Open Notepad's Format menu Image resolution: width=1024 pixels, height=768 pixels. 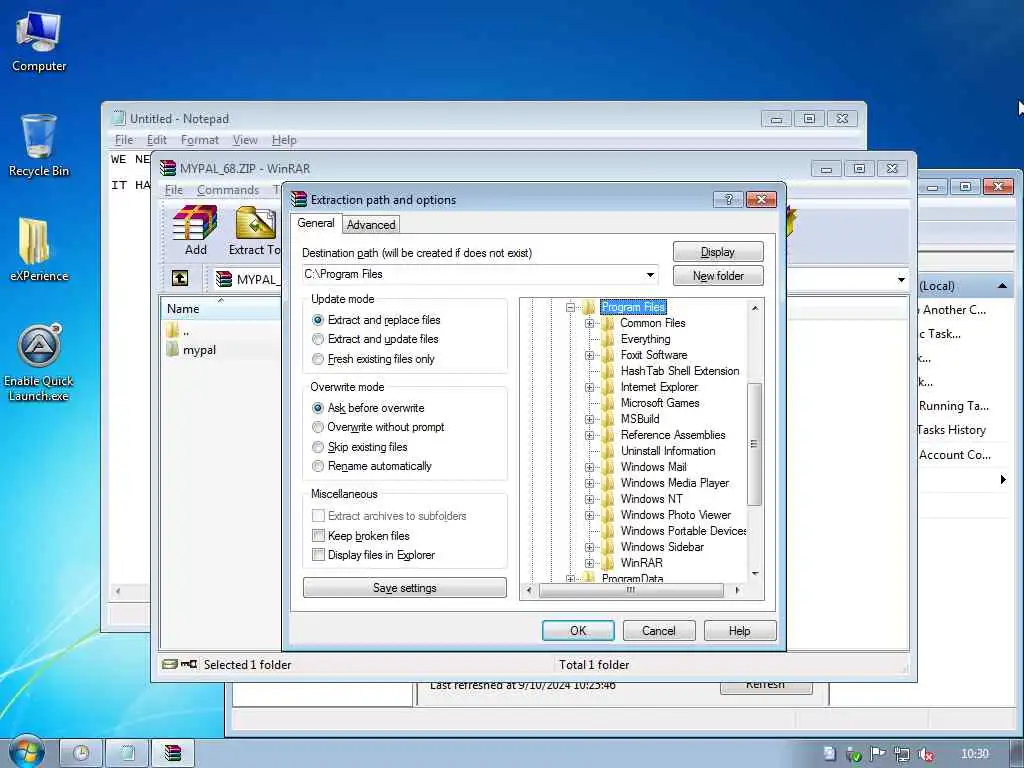pos(200,140)
